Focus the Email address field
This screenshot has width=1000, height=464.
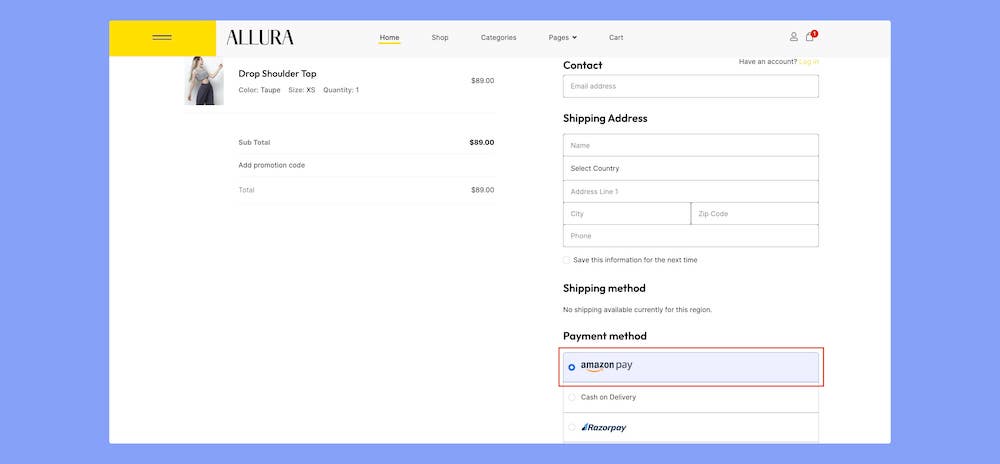(690, 86)
